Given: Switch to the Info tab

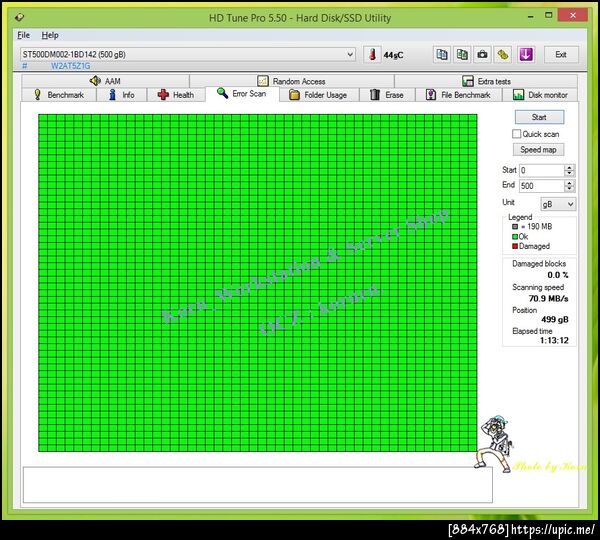Looking at the screenshot, I should coord(121,95).
